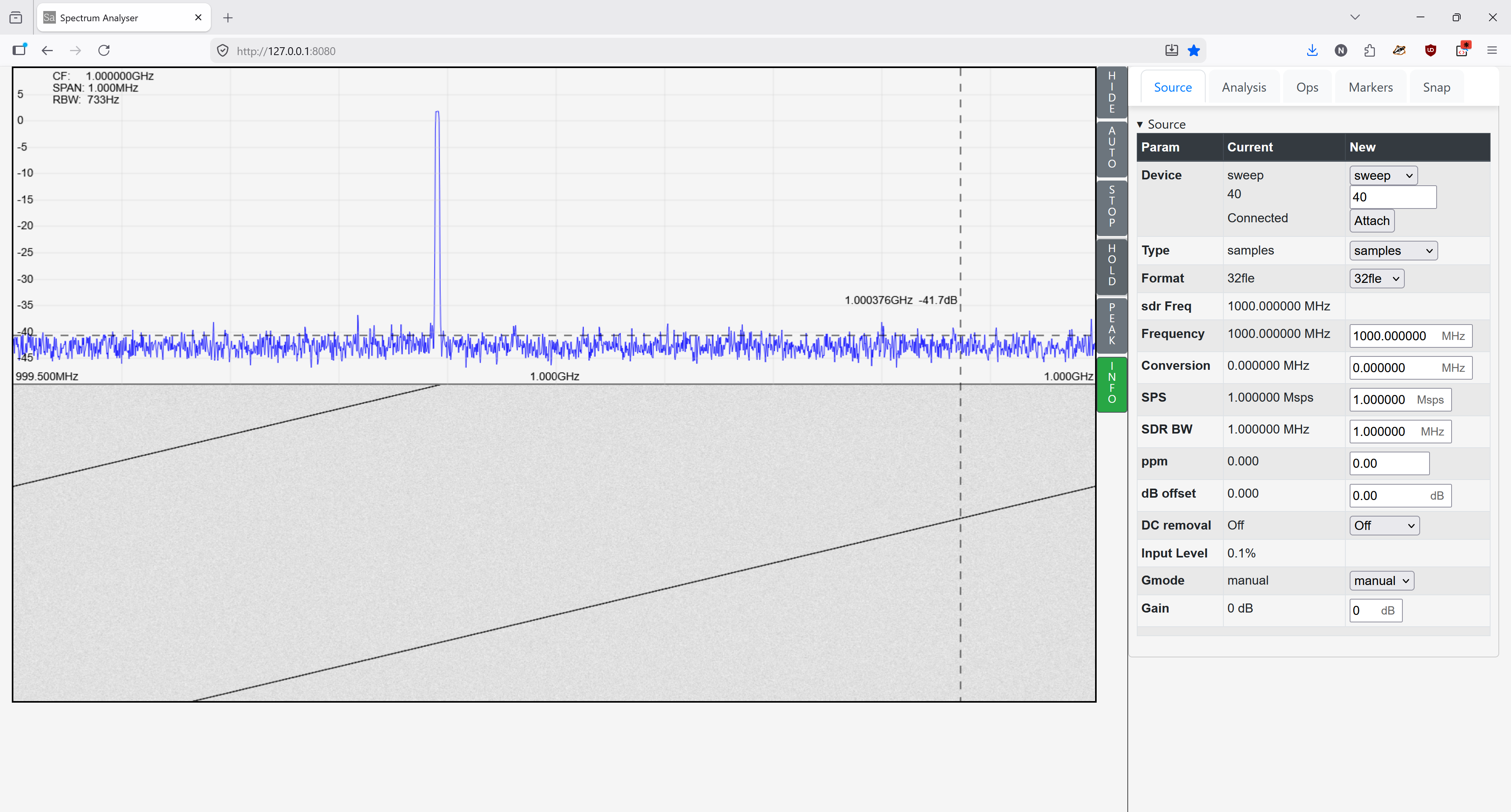Click the SPS Msps input field
This screenshot has width=1511, height=812.
(1400, 400)
